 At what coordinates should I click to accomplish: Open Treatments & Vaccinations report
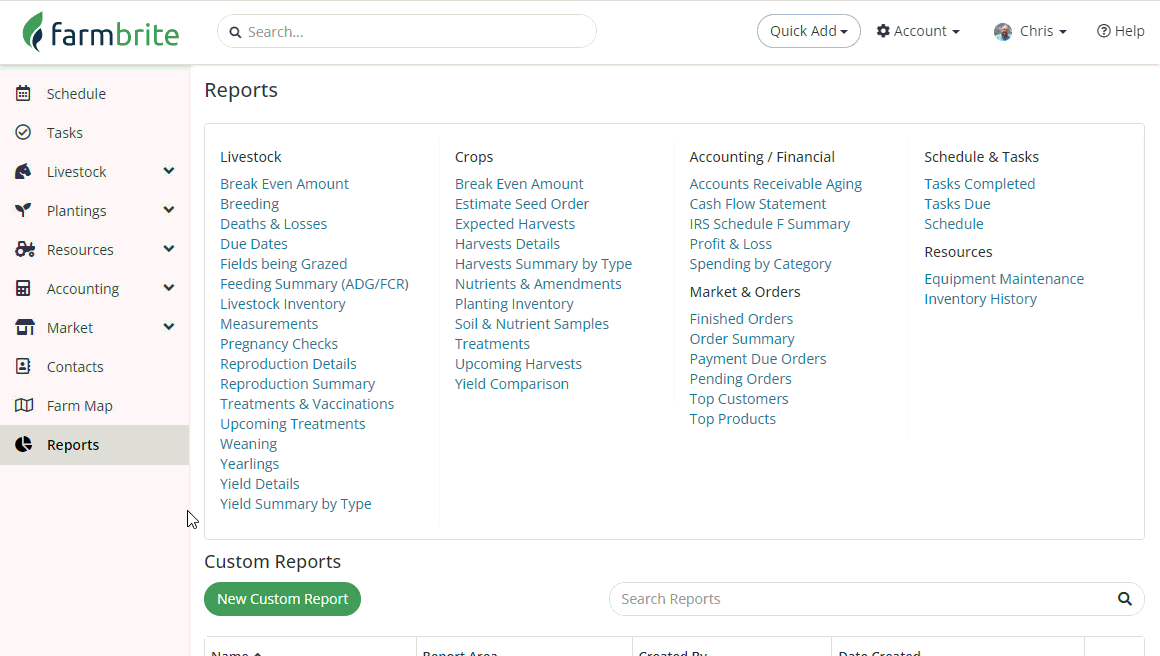pos(307,404)
